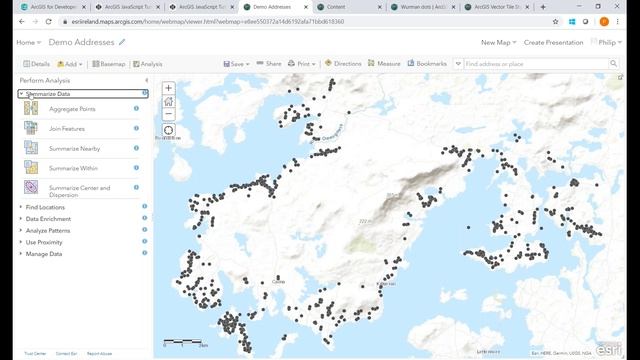Open the Add layer dropdown

click(x=70, y=64)
